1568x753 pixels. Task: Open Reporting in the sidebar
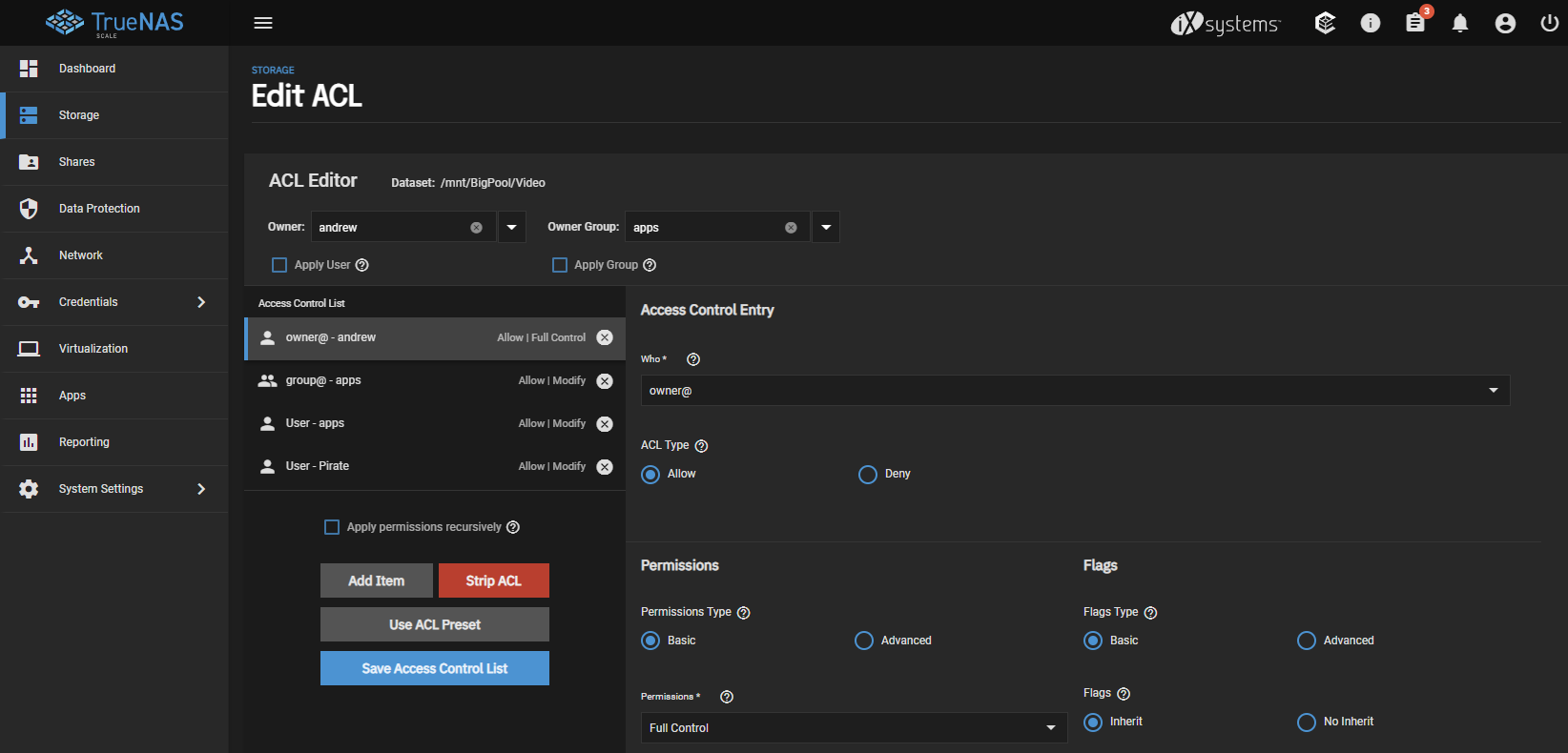tap(114, 442)
